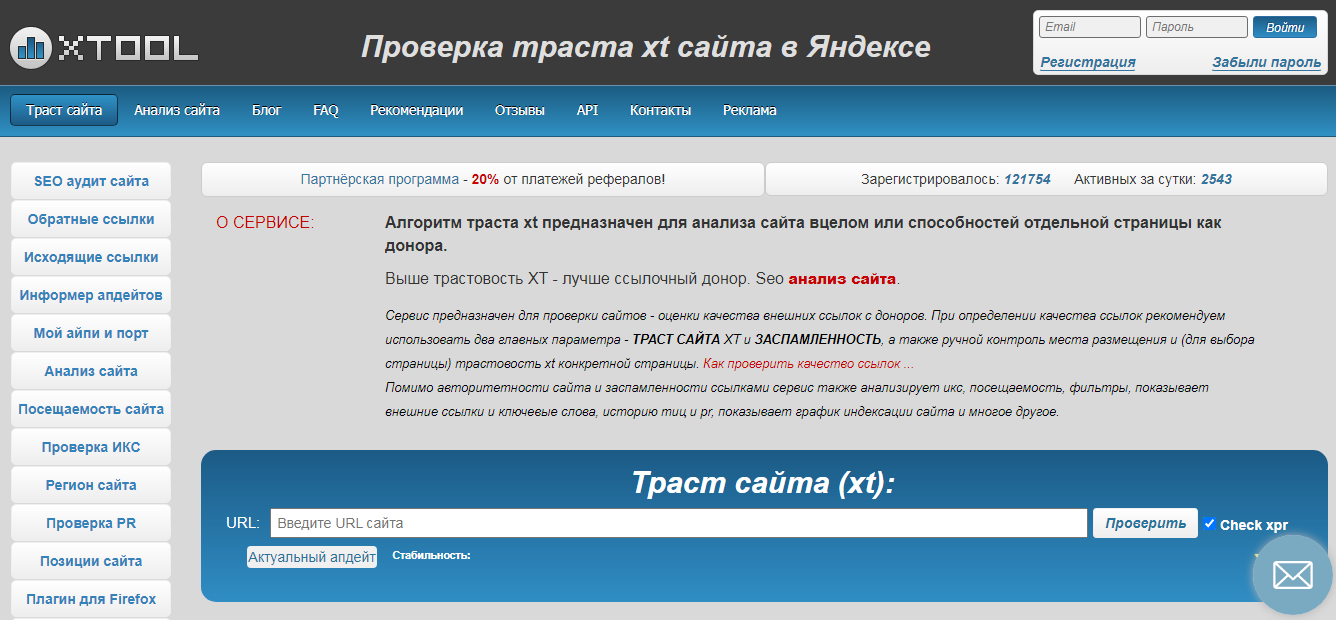Screen dimensions: 1336x620
Task: Select Обратные ссылки in the sidebar
Action: [91, 219]
